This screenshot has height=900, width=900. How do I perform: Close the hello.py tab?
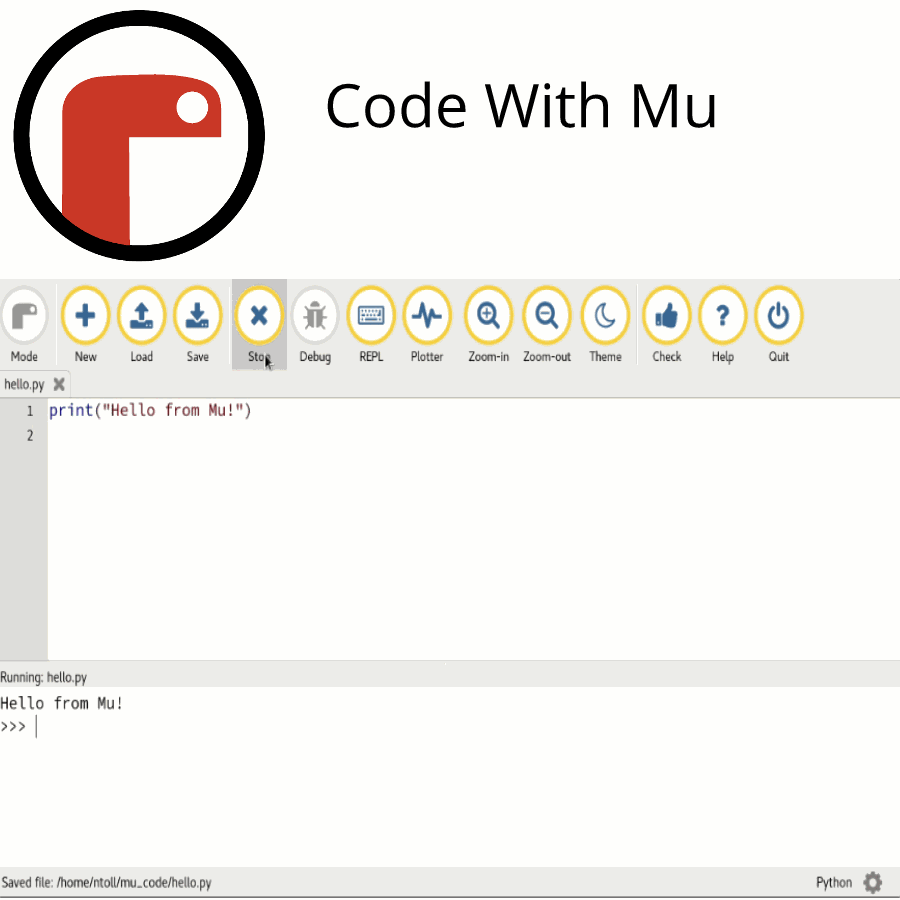[59, 384]
